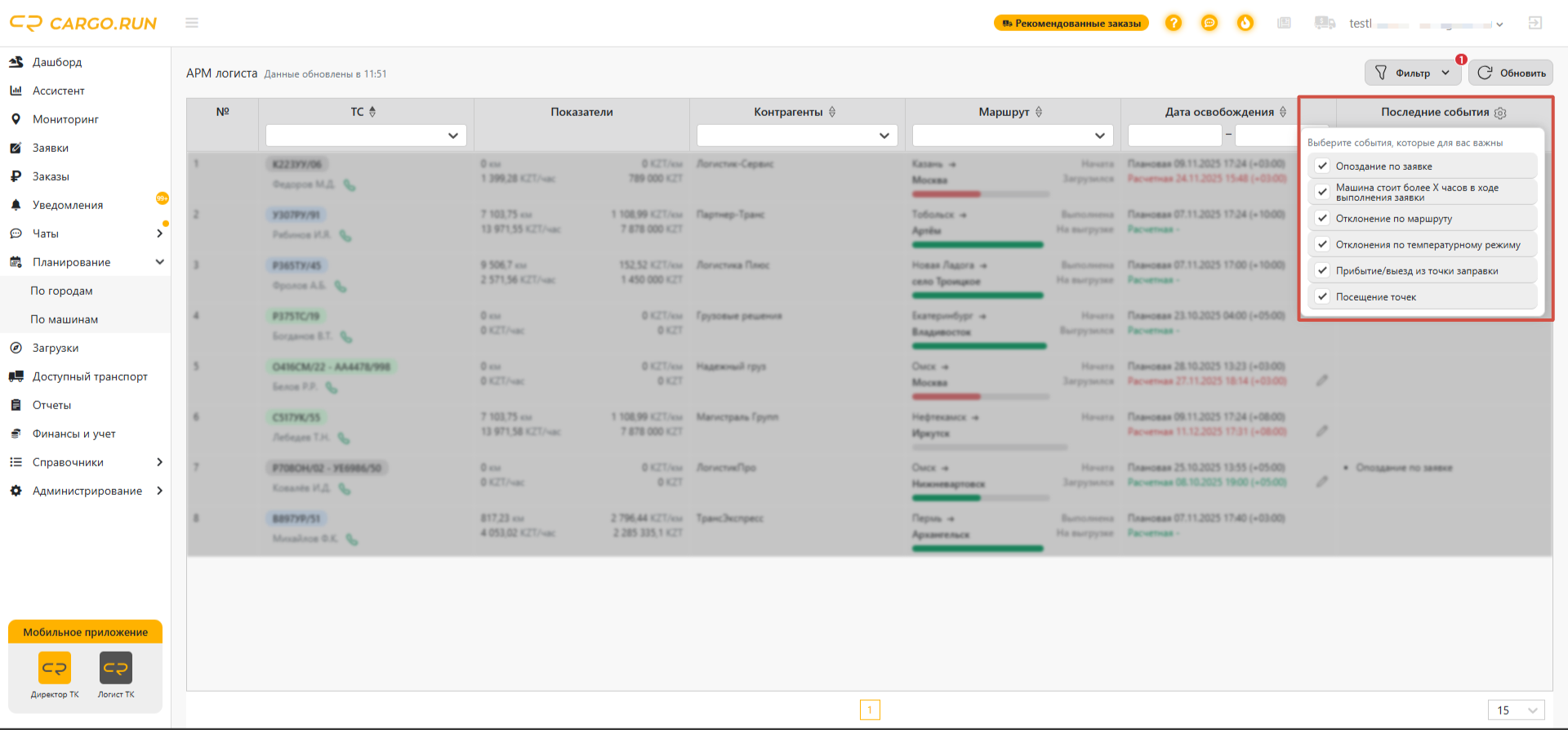Refresh data with the Обновить button

click(x=1511, y=73)
